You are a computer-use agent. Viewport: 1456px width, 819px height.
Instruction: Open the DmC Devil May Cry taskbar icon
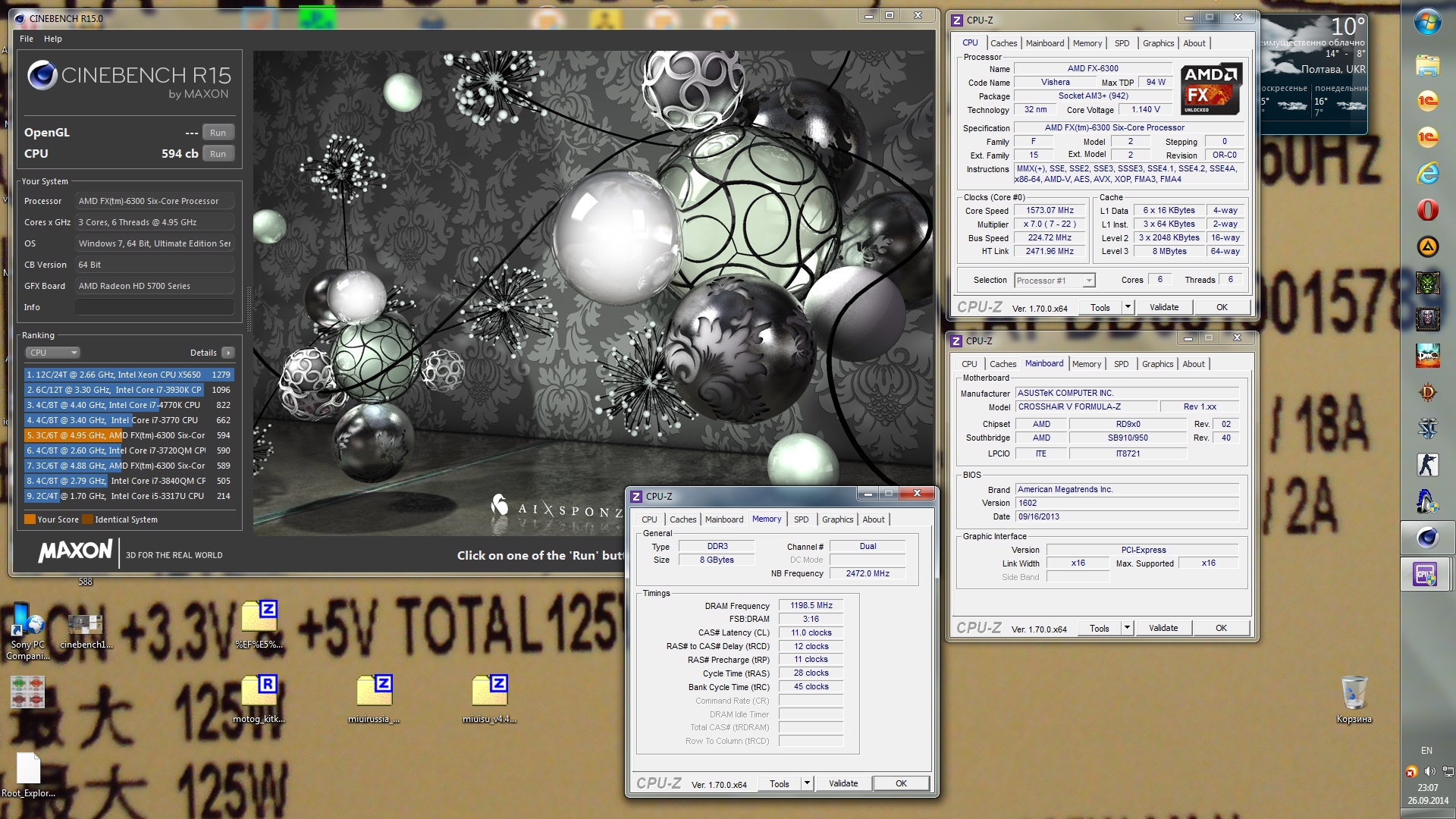1427,355
